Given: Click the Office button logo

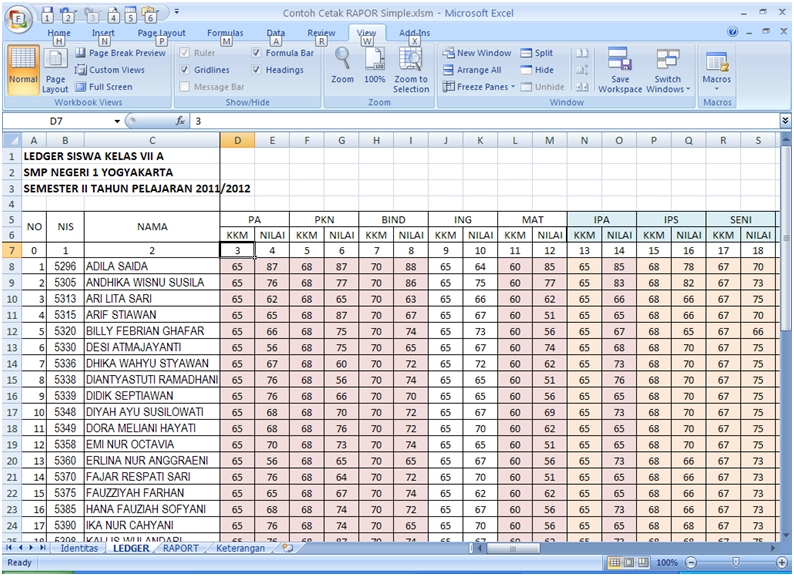Looking at the screenshot, I should click(19, 19).
